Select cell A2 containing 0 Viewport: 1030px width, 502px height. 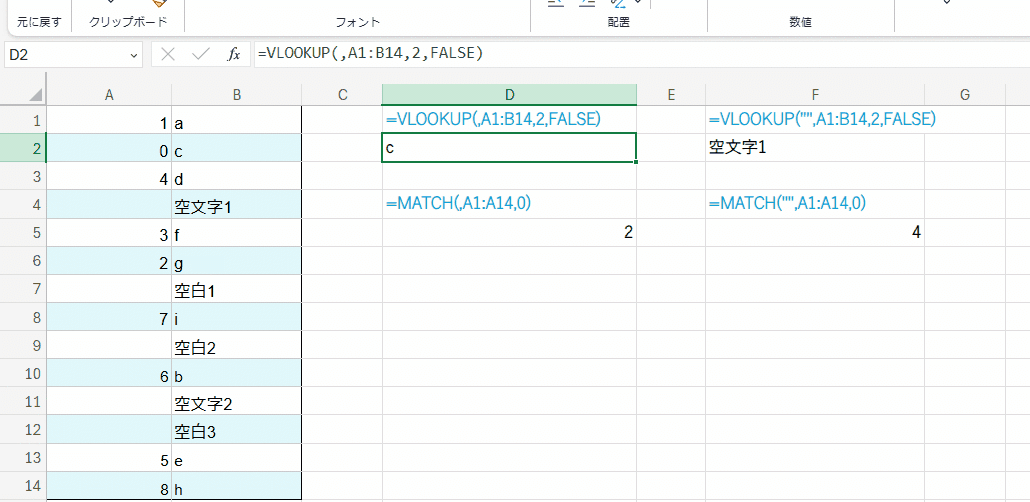pos(109,148)
